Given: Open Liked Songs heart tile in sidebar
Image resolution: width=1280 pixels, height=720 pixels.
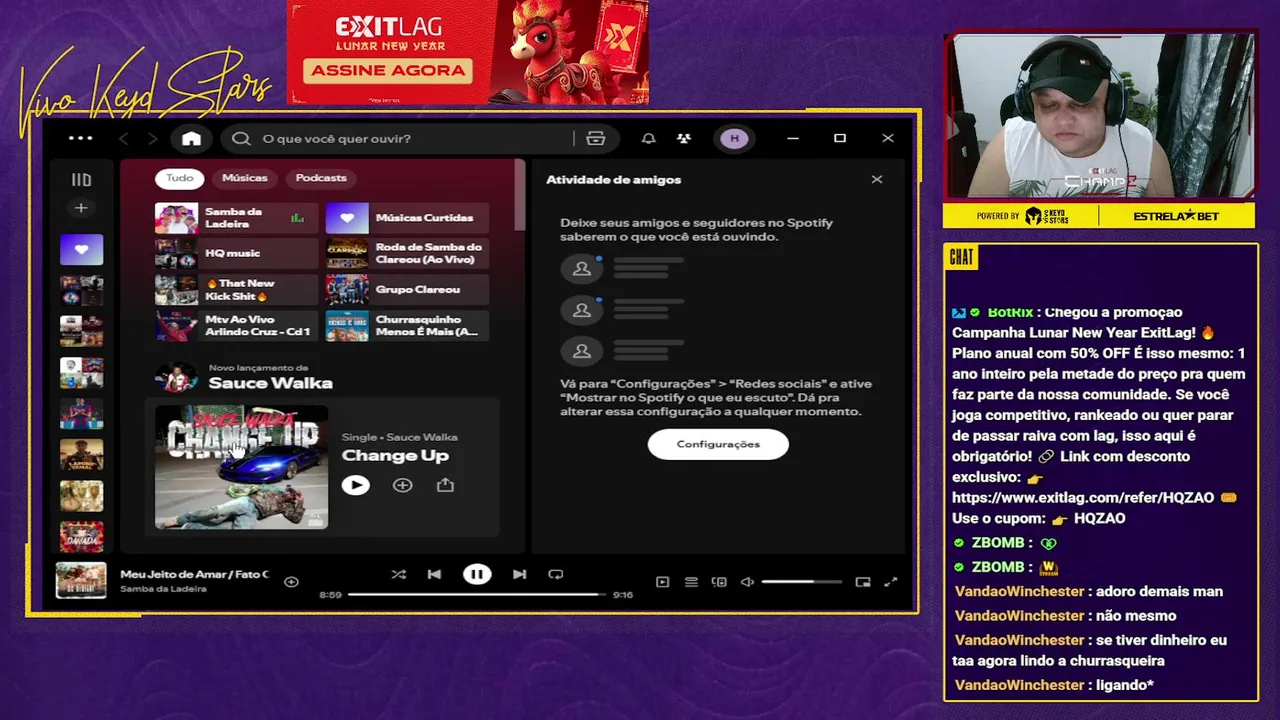Looking at the screenshot, I should [x=81, y=249].
